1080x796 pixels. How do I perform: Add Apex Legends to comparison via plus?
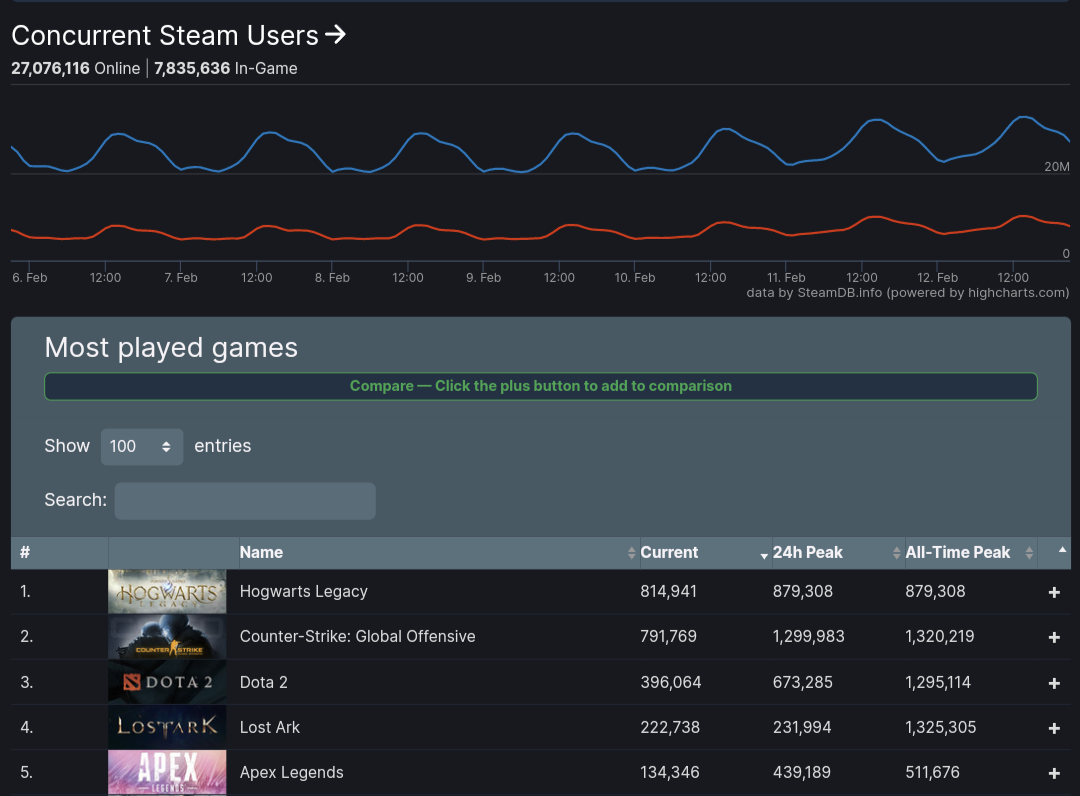(x=1054, y=773)
